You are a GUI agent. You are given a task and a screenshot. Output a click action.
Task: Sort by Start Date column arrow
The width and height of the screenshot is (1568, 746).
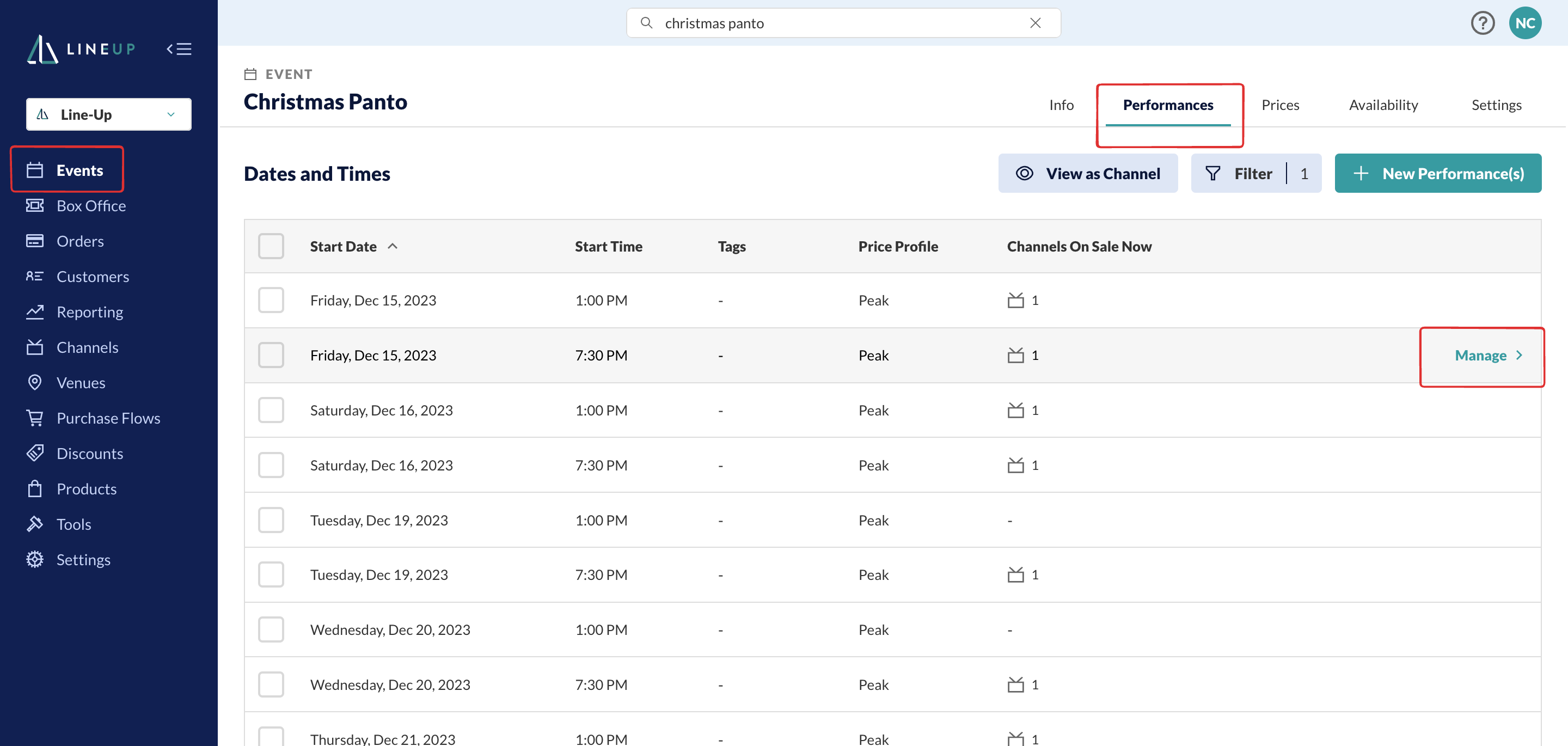393,246
